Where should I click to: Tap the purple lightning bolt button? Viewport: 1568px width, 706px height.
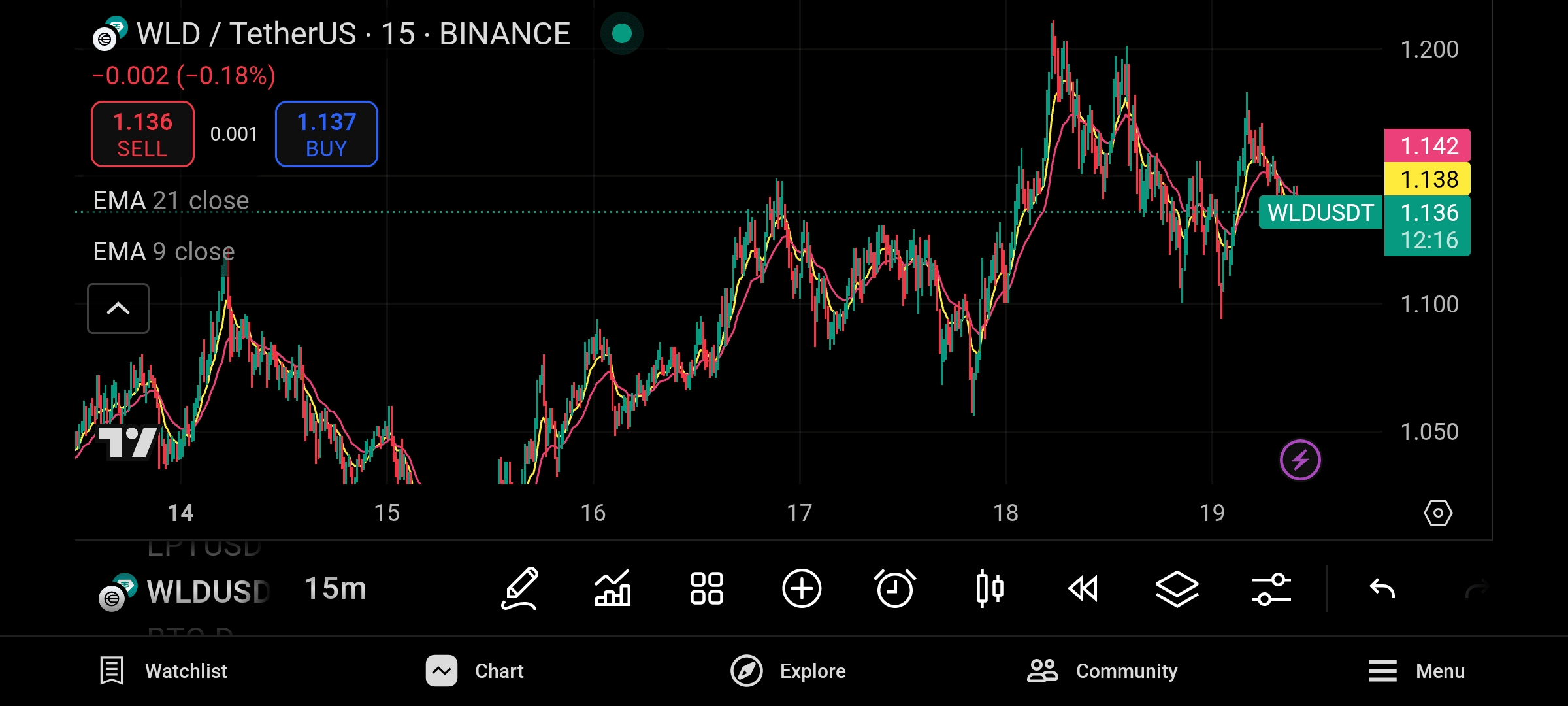click(x=1300, y=460)
